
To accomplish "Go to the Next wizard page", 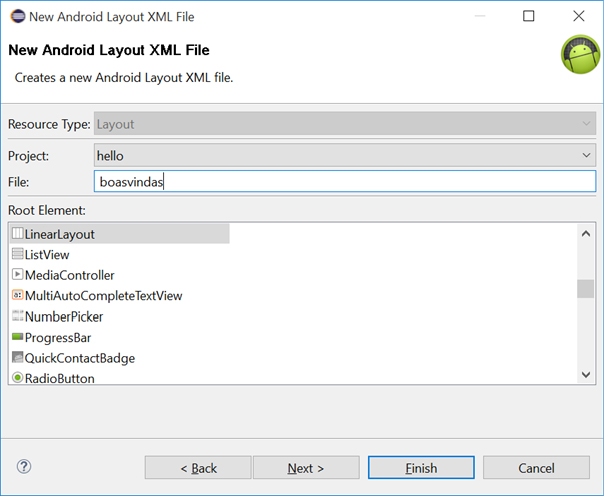I will (306, 468).
